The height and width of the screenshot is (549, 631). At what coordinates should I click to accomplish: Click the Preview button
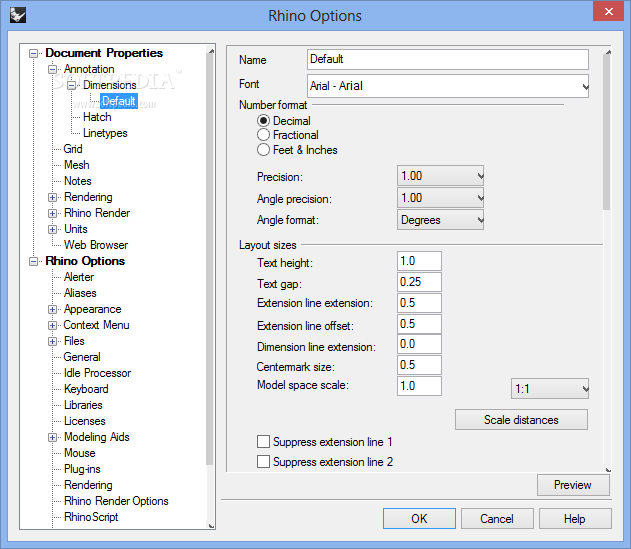click(x=573, y=485)
